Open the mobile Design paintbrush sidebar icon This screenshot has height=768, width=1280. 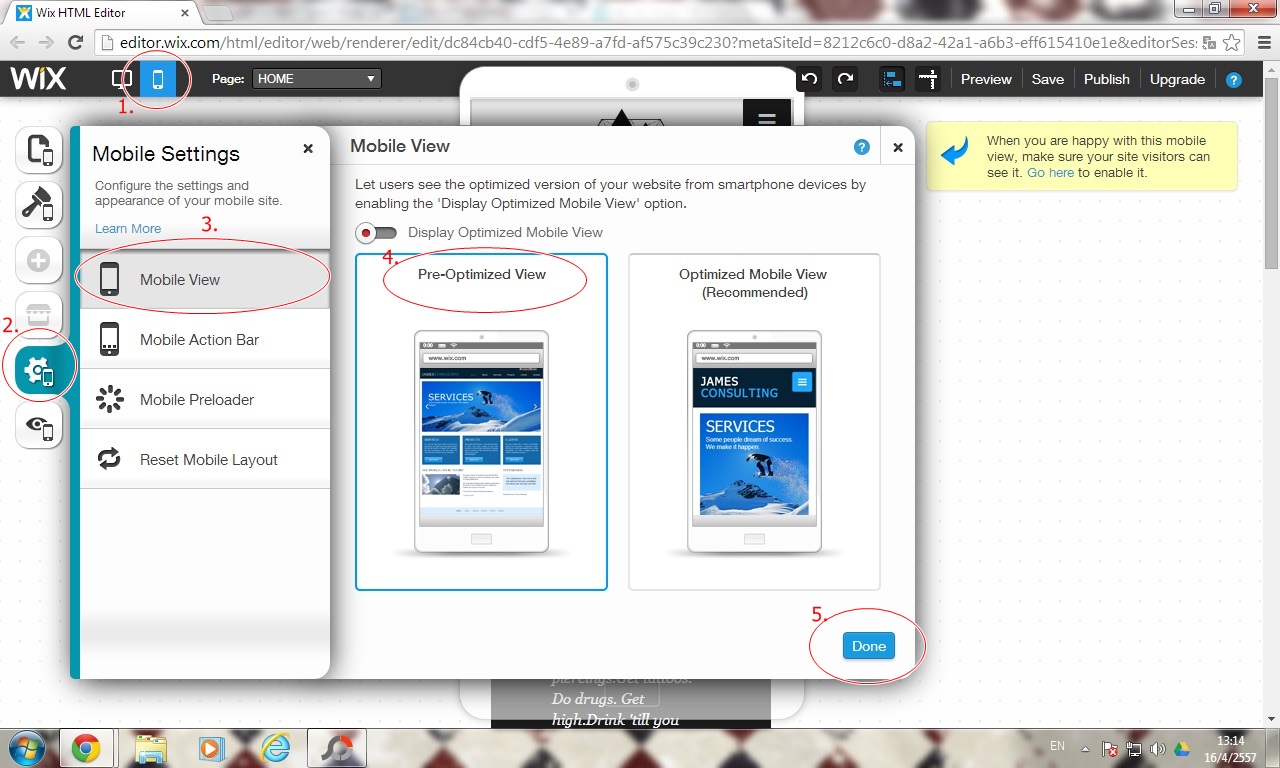tap(39, 205)
